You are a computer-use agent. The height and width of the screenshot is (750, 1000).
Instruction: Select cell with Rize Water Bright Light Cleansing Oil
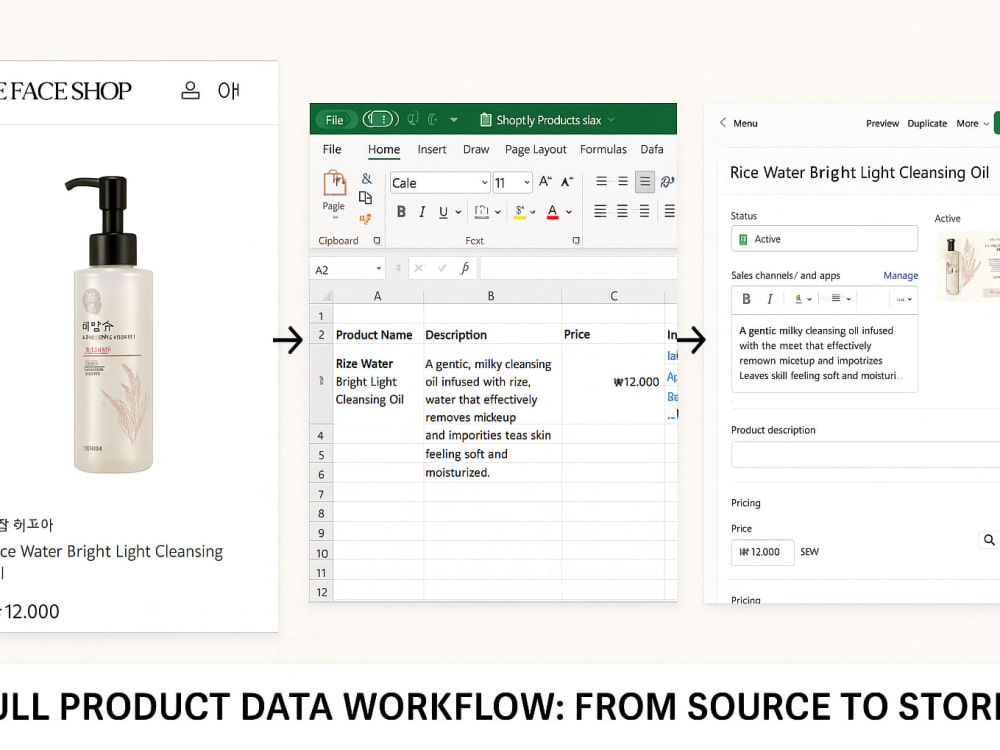click(378, 384)
